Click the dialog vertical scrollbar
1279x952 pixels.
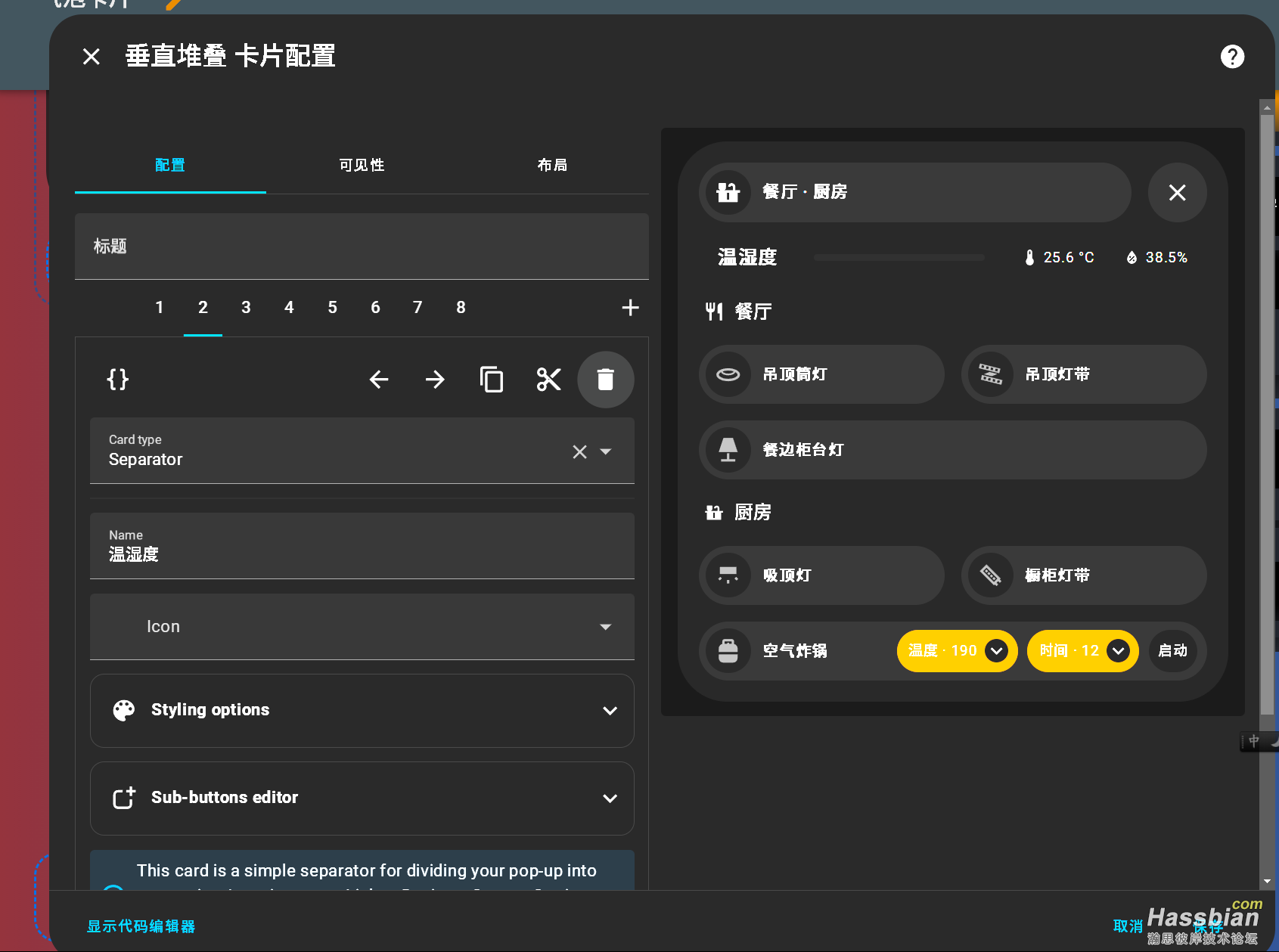[1267, 414]
